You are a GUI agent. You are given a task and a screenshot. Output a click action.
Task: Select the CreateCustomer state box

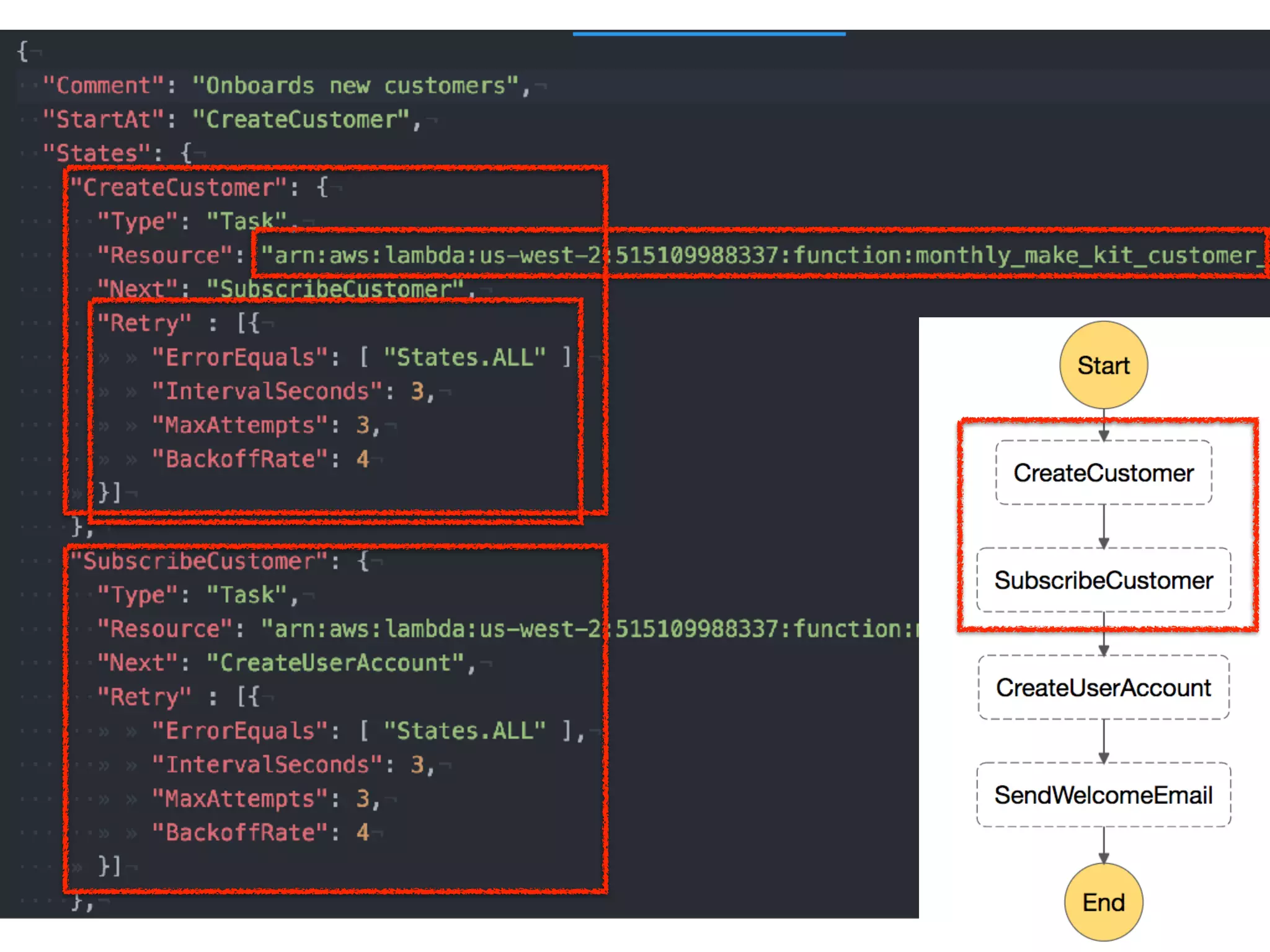click(1103, 473)
